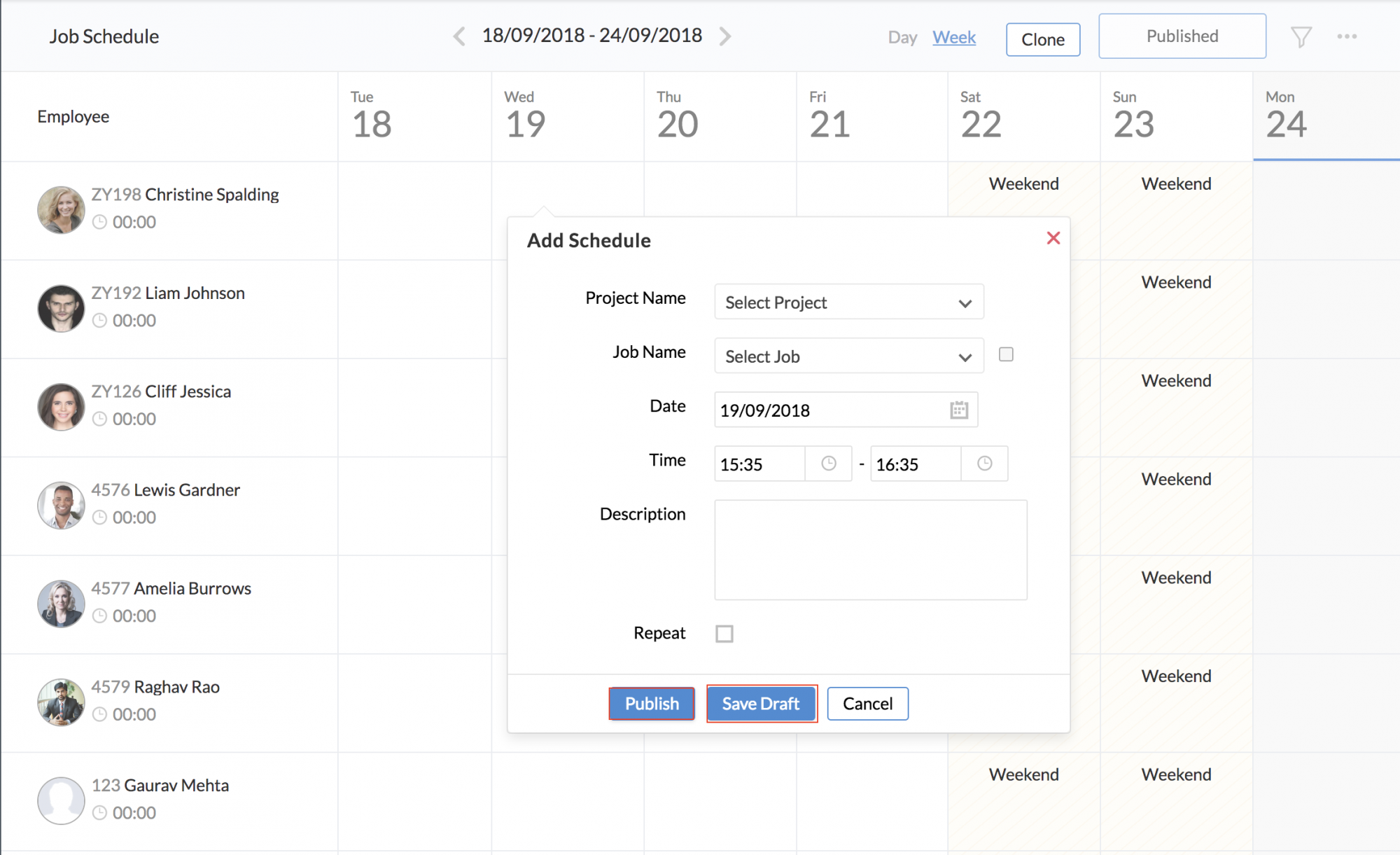Open the calendar picker in the Date field
1400x855 pixels.
tap(958, 410)
